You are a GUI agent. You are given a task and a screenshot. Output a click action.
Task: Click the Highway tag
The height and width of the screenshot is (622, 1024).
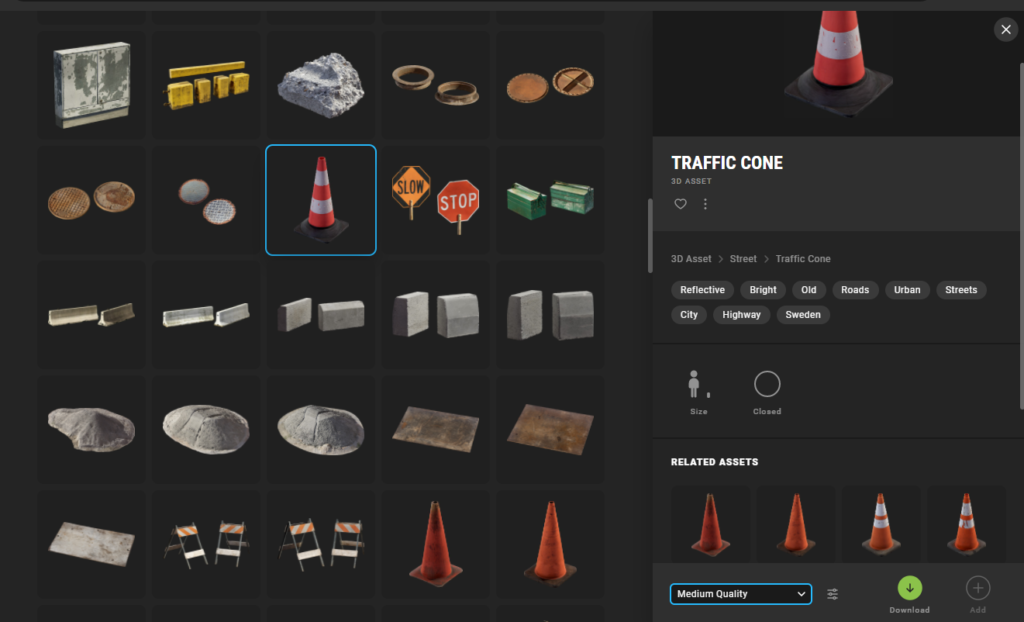pos(741,314)
